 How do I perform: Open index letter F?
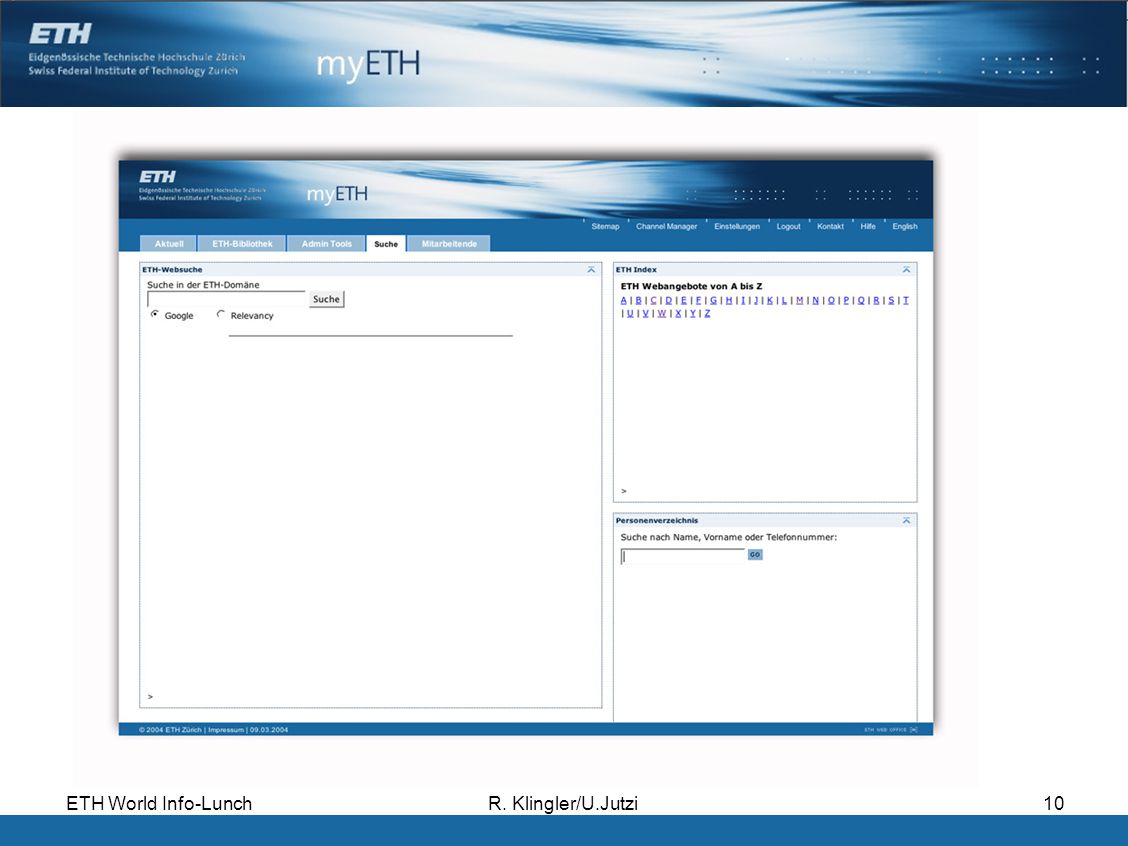click(698, 301)
